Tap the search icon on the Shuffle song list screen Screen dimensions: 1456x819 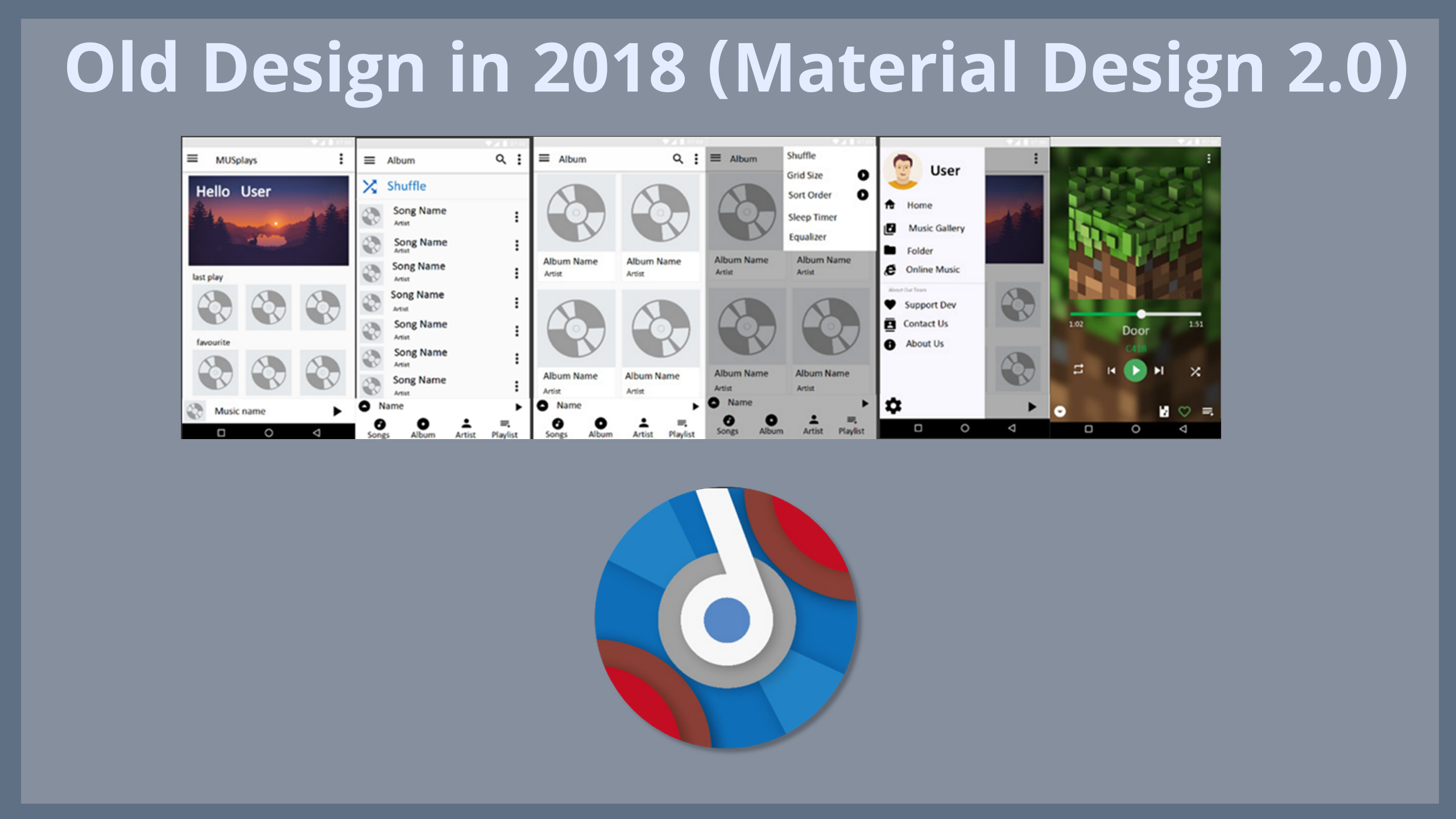(x=500, y=159)
